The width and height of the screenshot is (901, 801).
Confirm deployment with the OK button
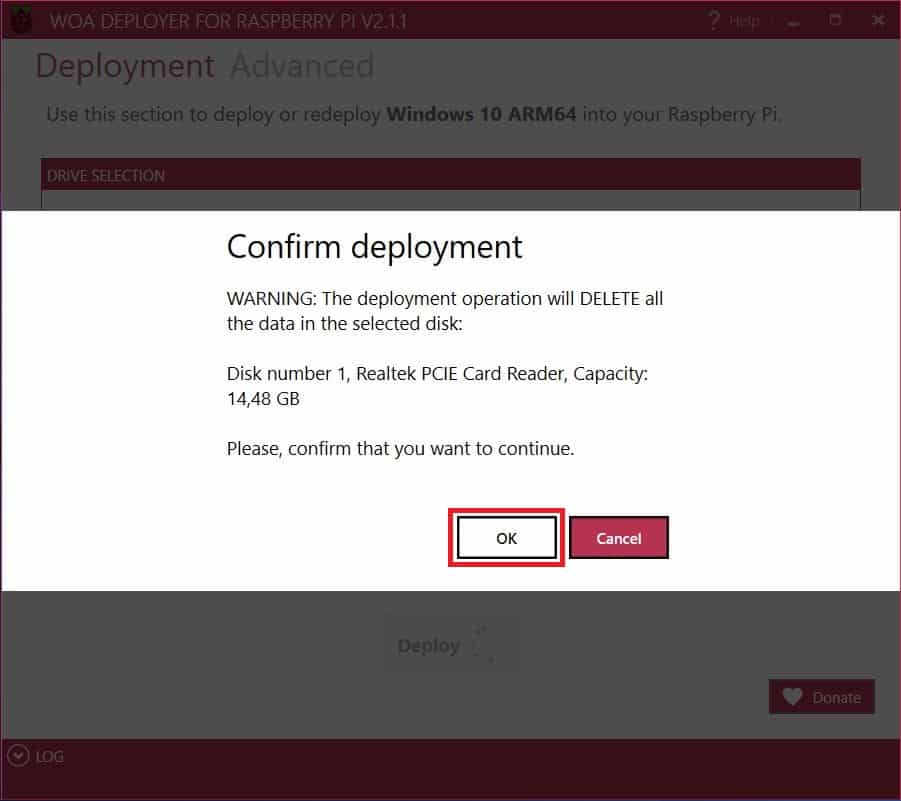(506, 537)
